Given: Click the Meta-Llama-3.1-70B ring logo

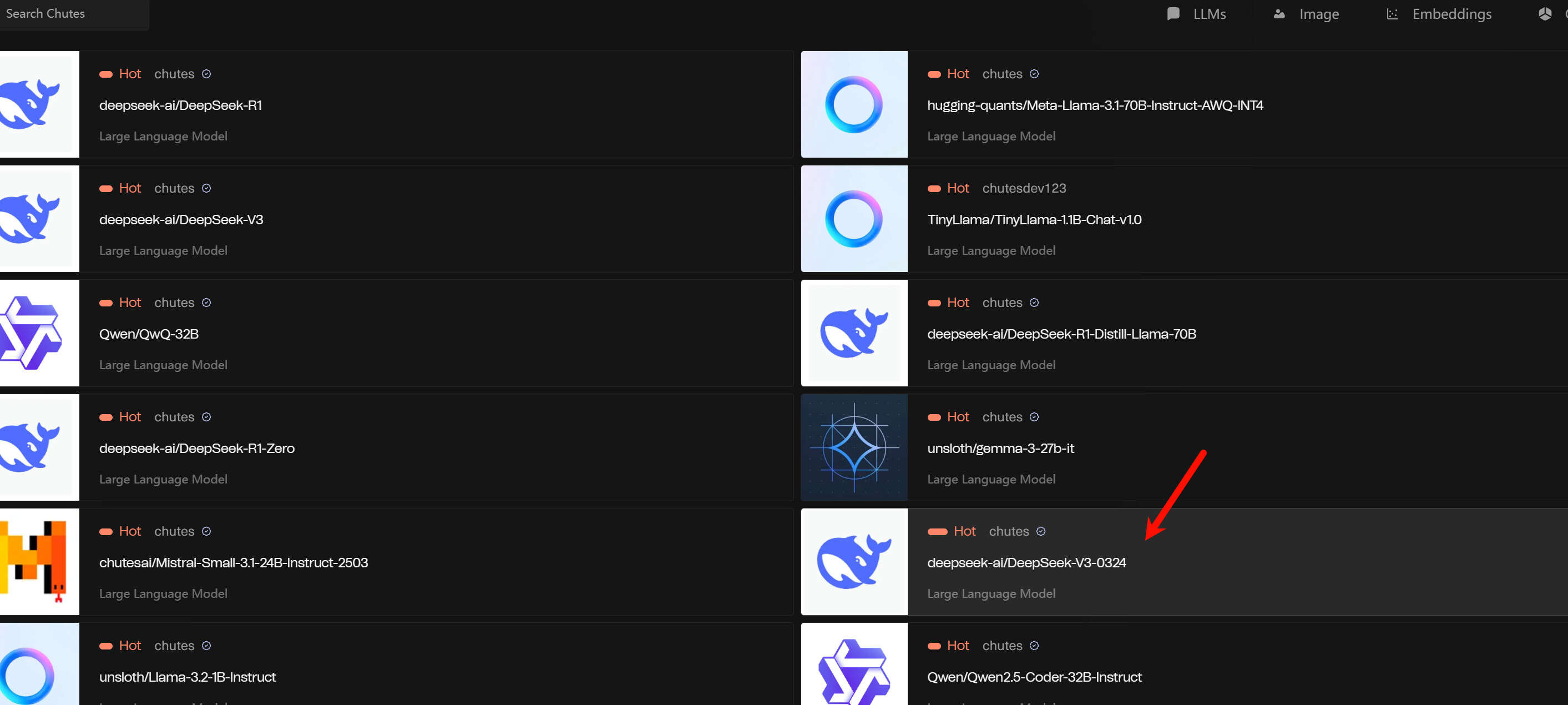Looking at the screenshot, I should (x=854, y=104).
